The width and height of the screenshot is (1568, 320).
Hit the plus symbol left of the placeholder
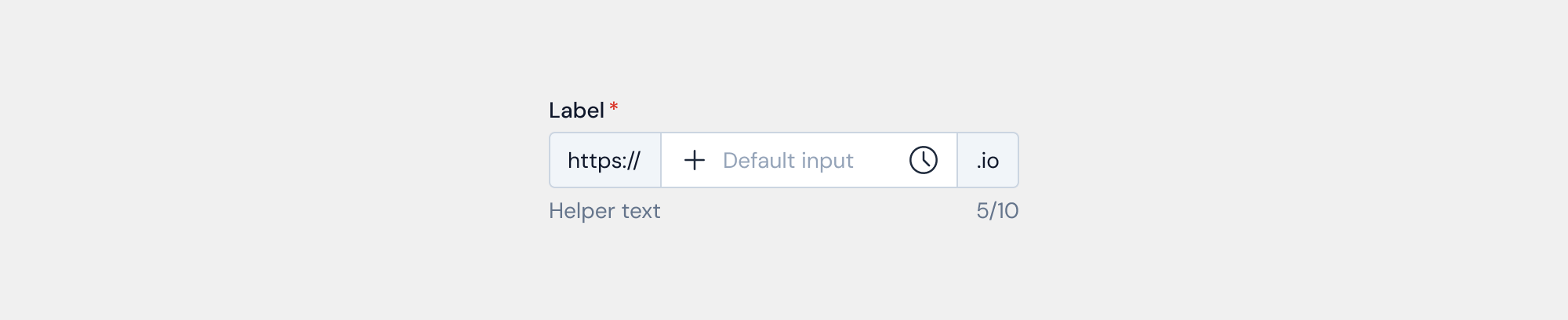(695, 161)
